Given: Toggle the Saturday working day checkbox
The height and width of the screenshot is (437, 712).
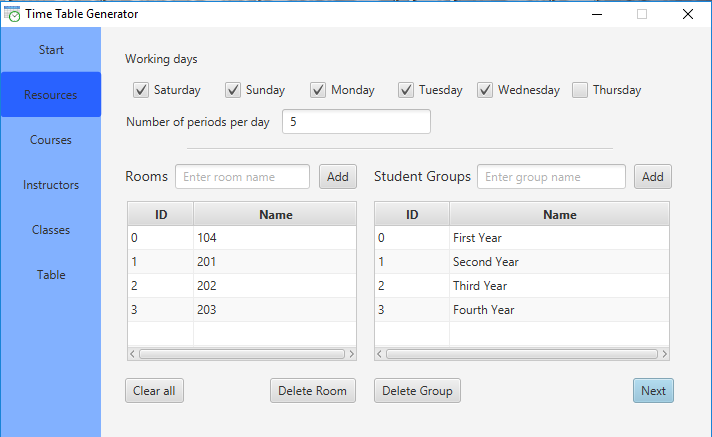Looking at the screenshot, I should (x=141, y=90).
